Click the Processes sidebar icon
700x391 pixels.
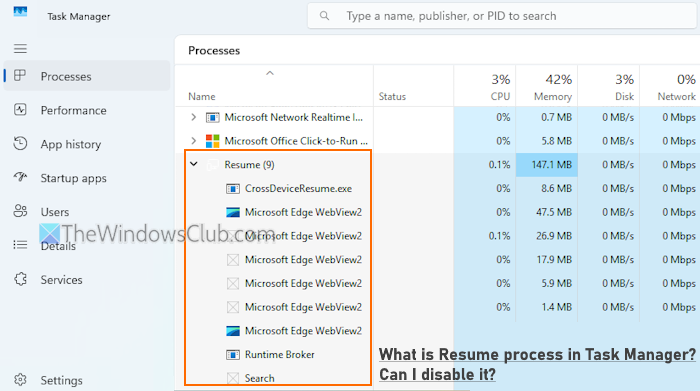tap(20, 75)
